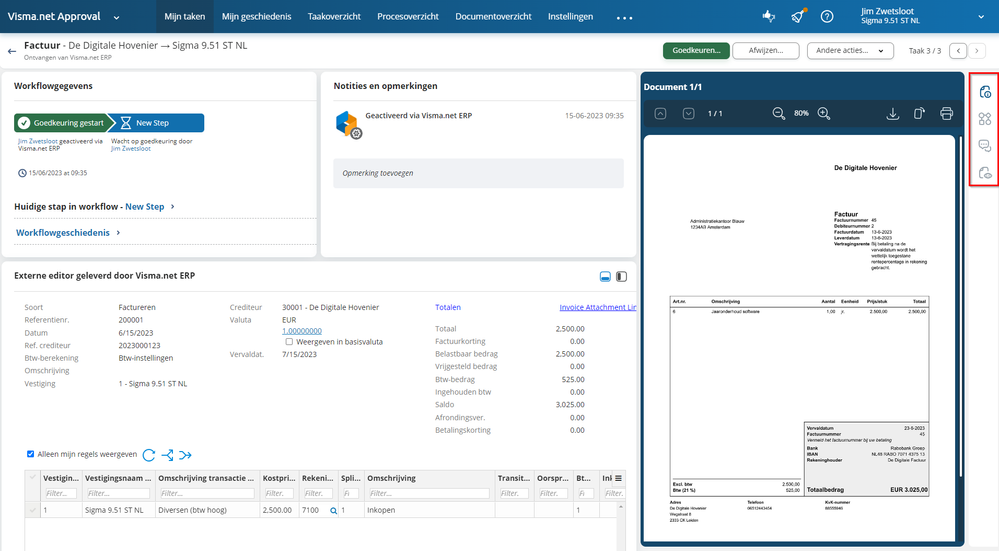Open the comments panel in right sidebar
Viewport: 999px width, 551px height.
pyautogui.click(x=984, y=146)
